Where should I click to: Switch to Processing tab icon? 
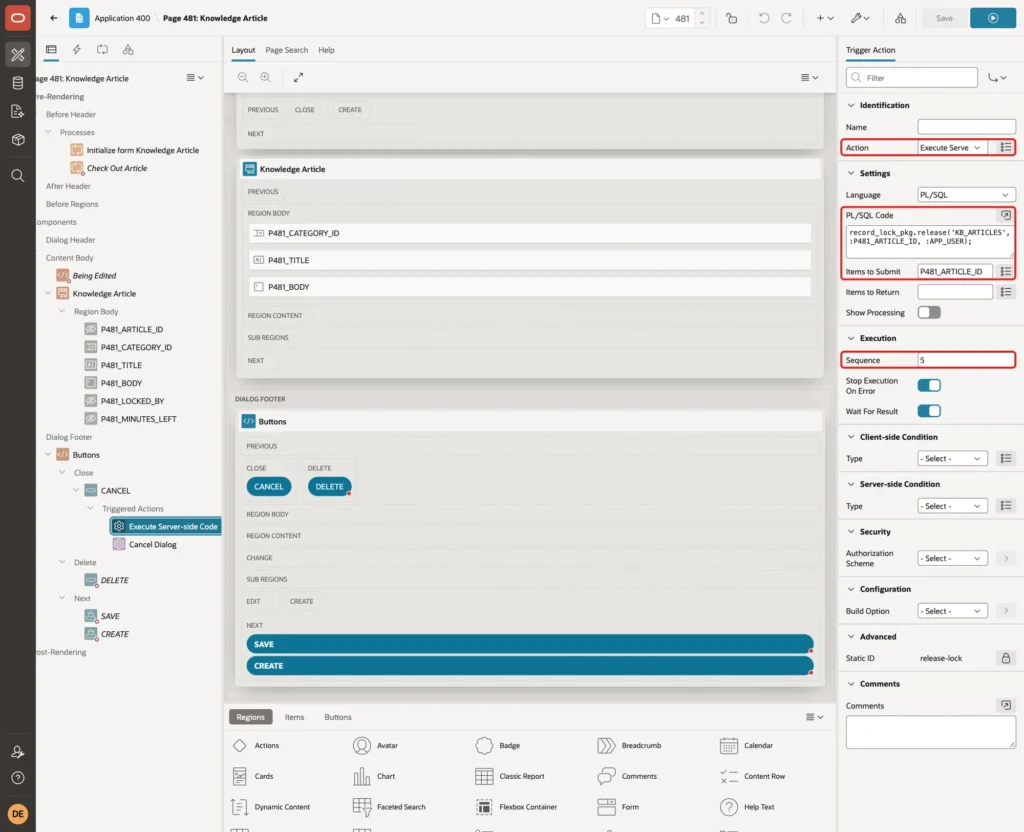103,50
